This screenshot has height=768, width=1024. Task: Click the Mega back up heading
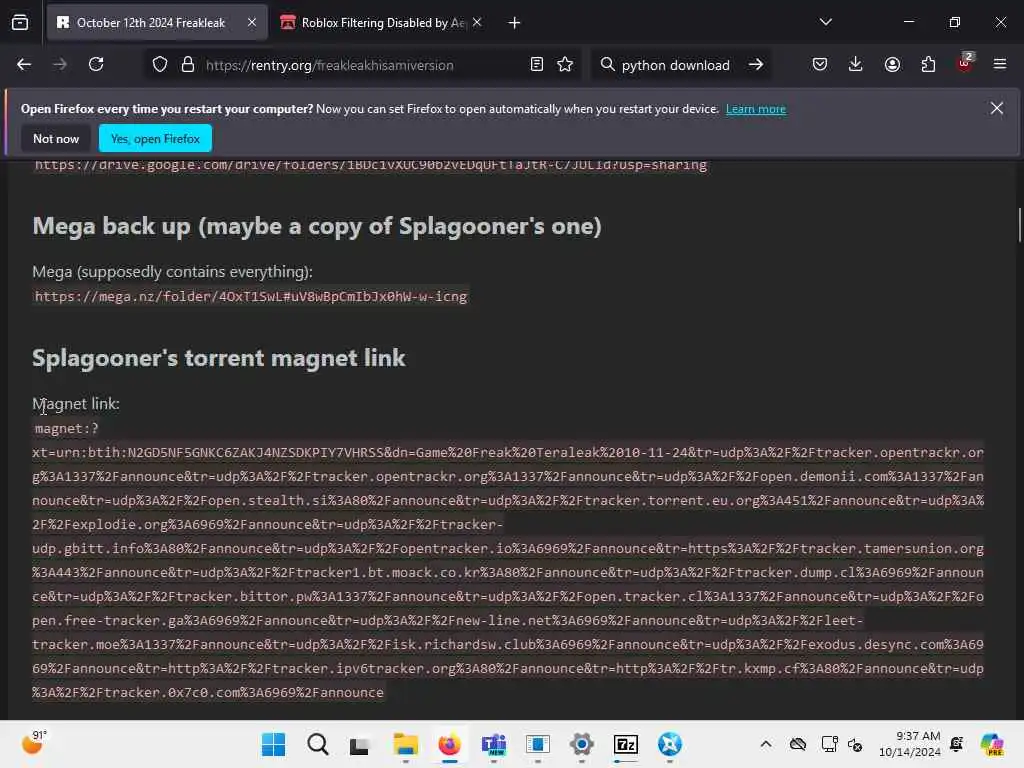click(x=317, y=226)
